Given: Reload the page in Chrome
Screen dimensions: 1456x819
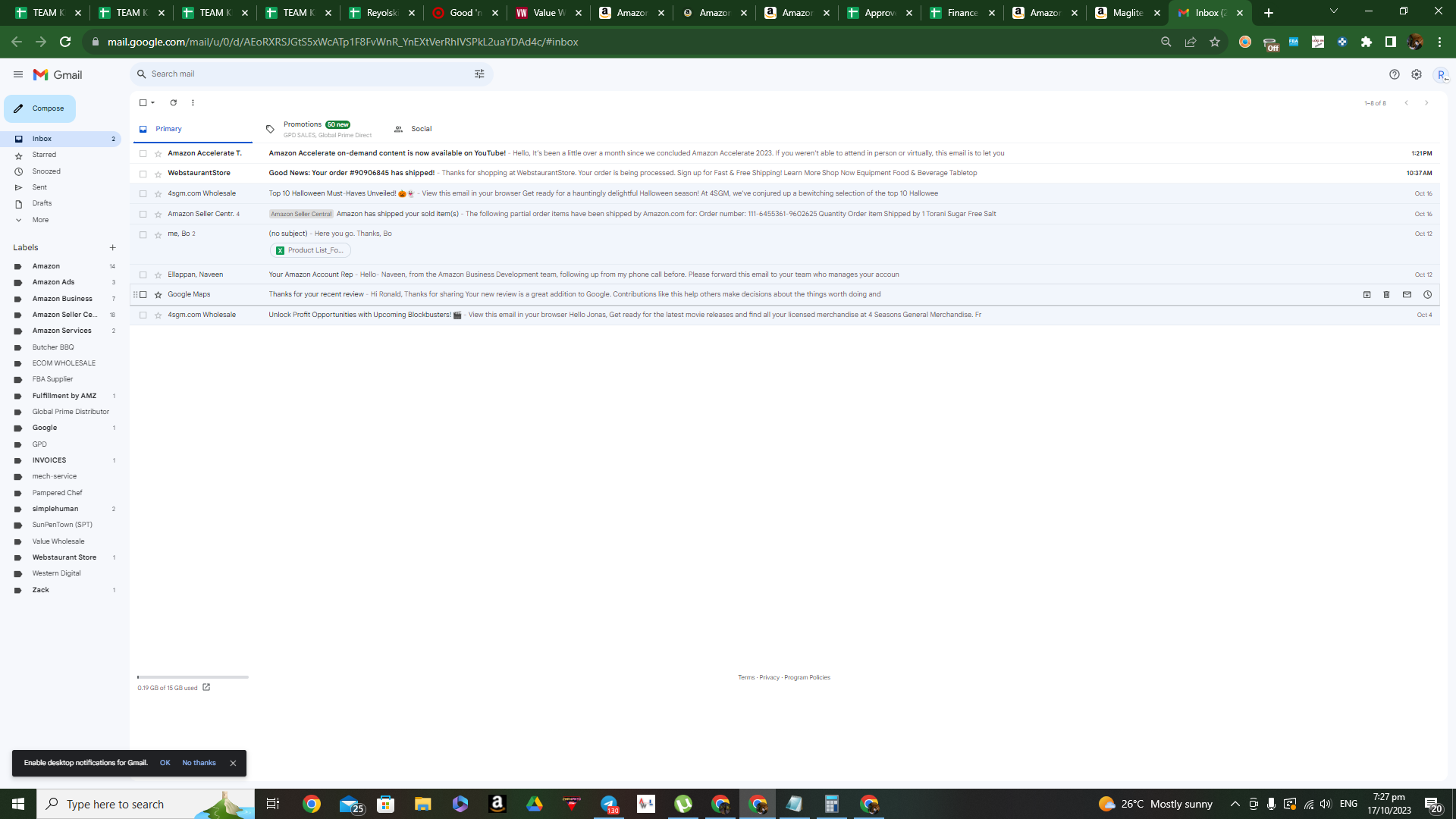Looking at the screenshot, I should (65, 42).
